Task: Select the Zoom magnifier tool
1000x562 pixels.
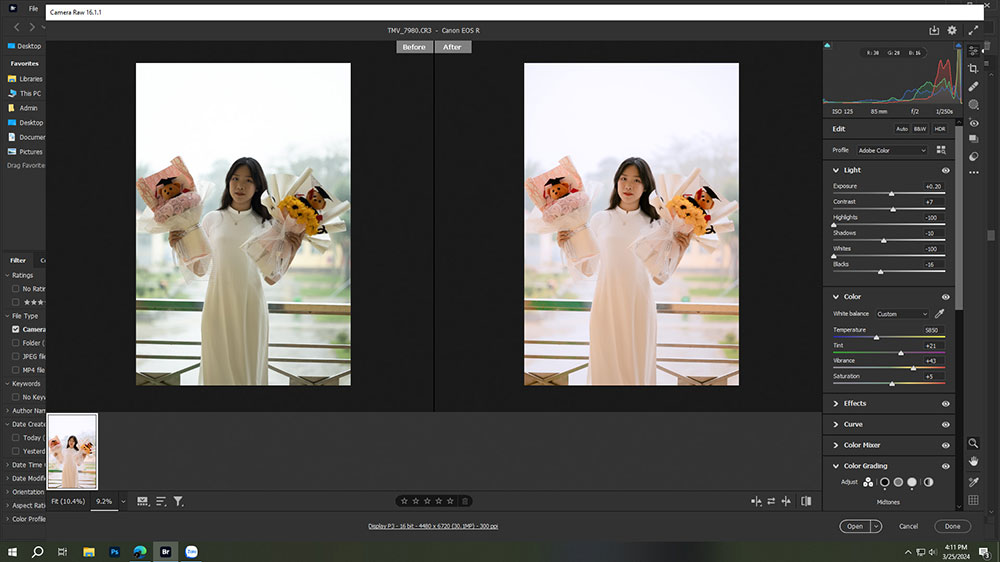Action: tap(973, 443)
